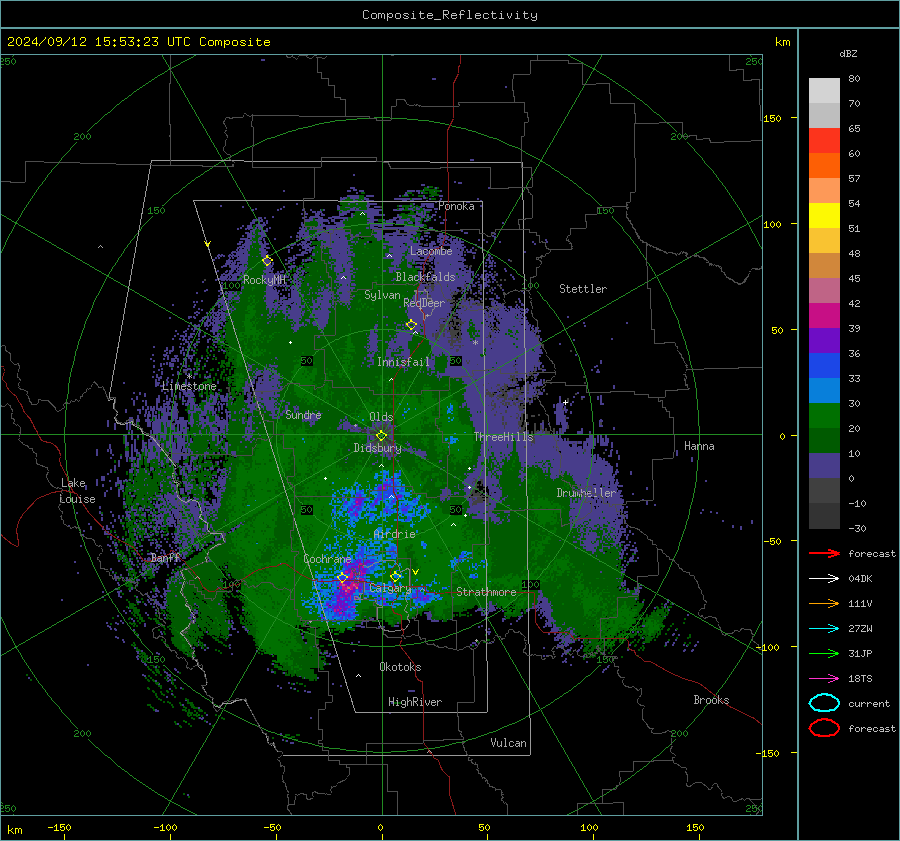Click the Blackfalds city label
The height and width of the screenshot is (841, 900).
pyautogui.click(x=425, y=277)
